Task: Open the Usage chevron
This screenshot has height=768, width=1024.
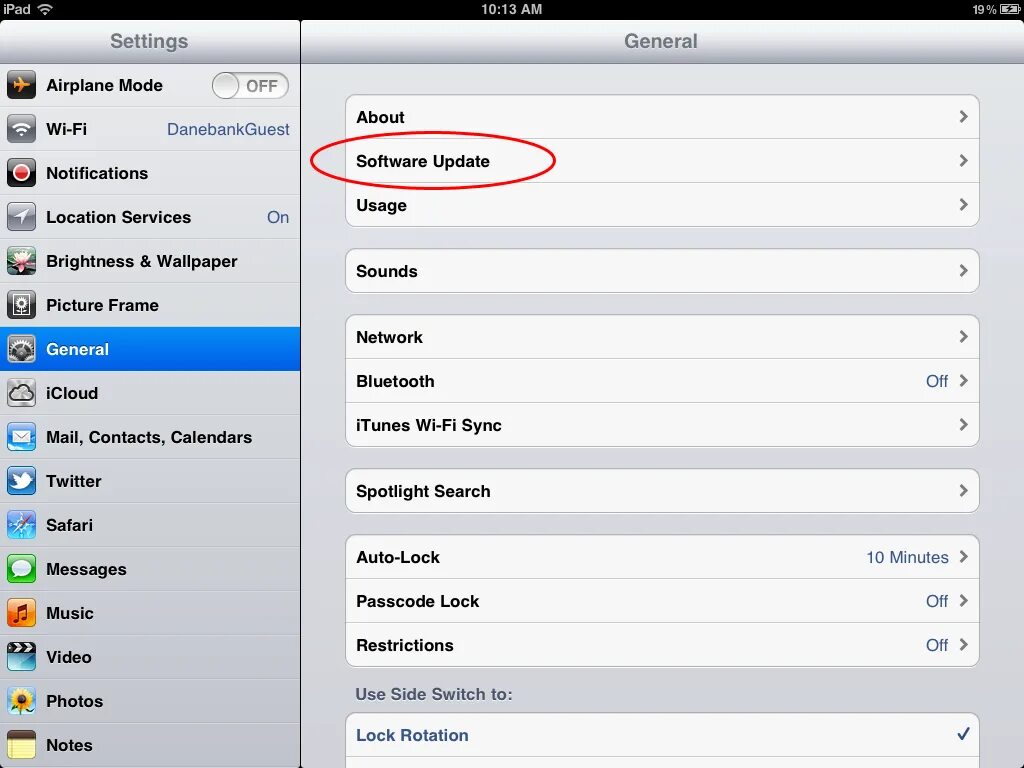Action: (963, 204)
